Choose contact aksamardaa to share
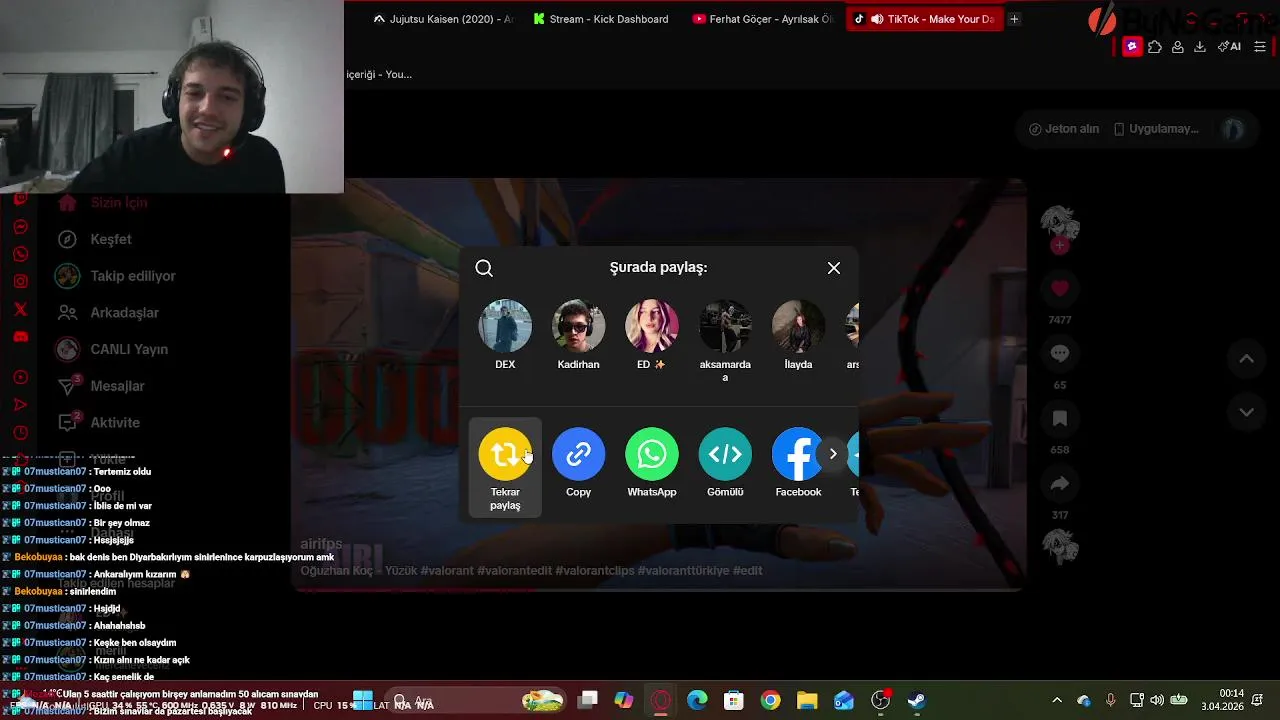 pos(725,341)
